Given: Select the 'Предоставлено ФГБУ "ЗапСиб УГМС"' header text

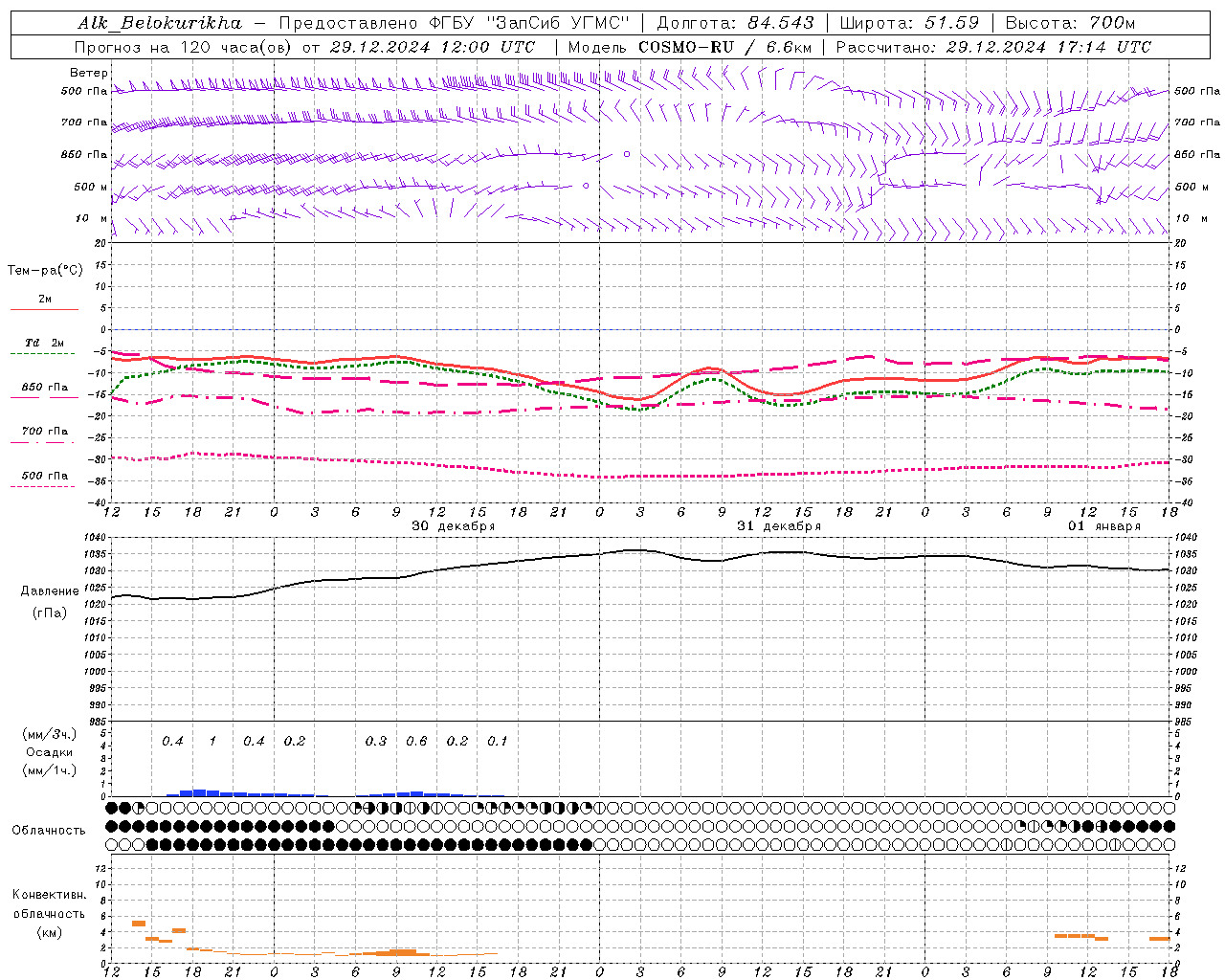Looking at the screenshot, I should click(x=455, y=23).
